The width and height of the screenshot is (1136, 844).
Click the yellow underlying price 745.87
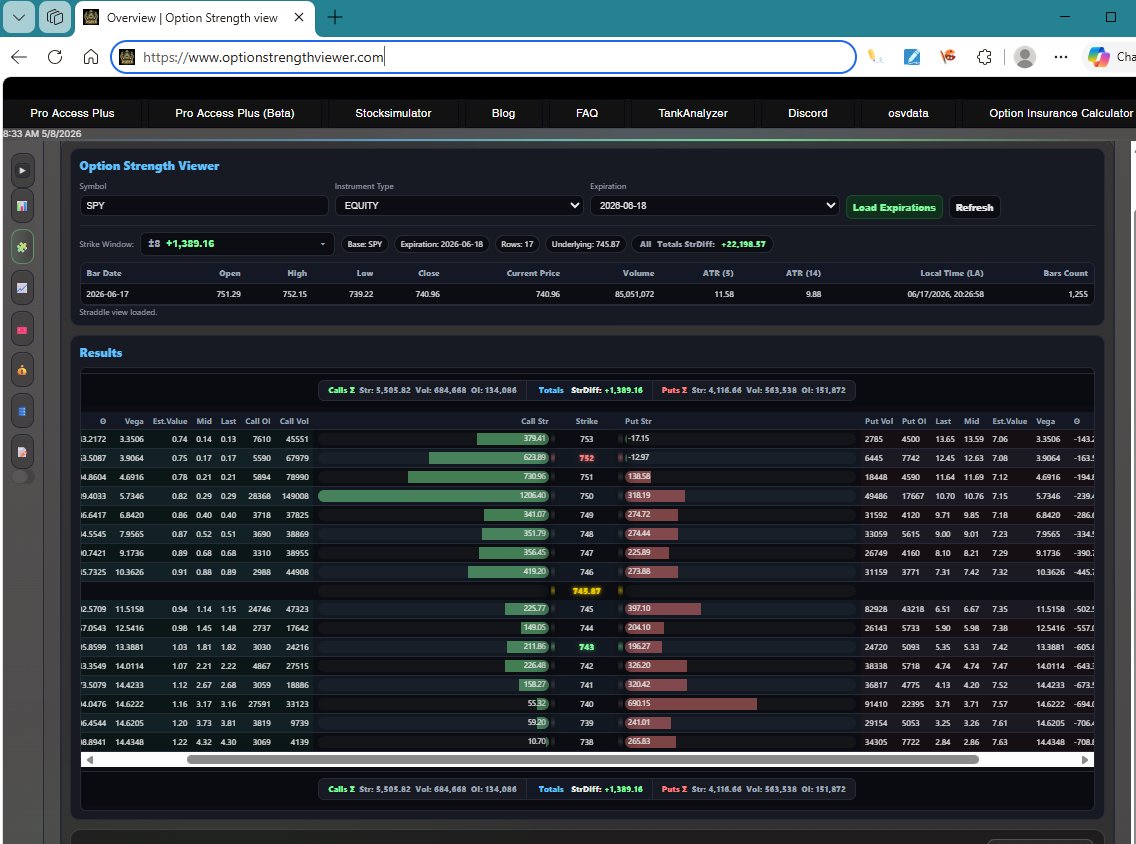[x=587, y=591]
